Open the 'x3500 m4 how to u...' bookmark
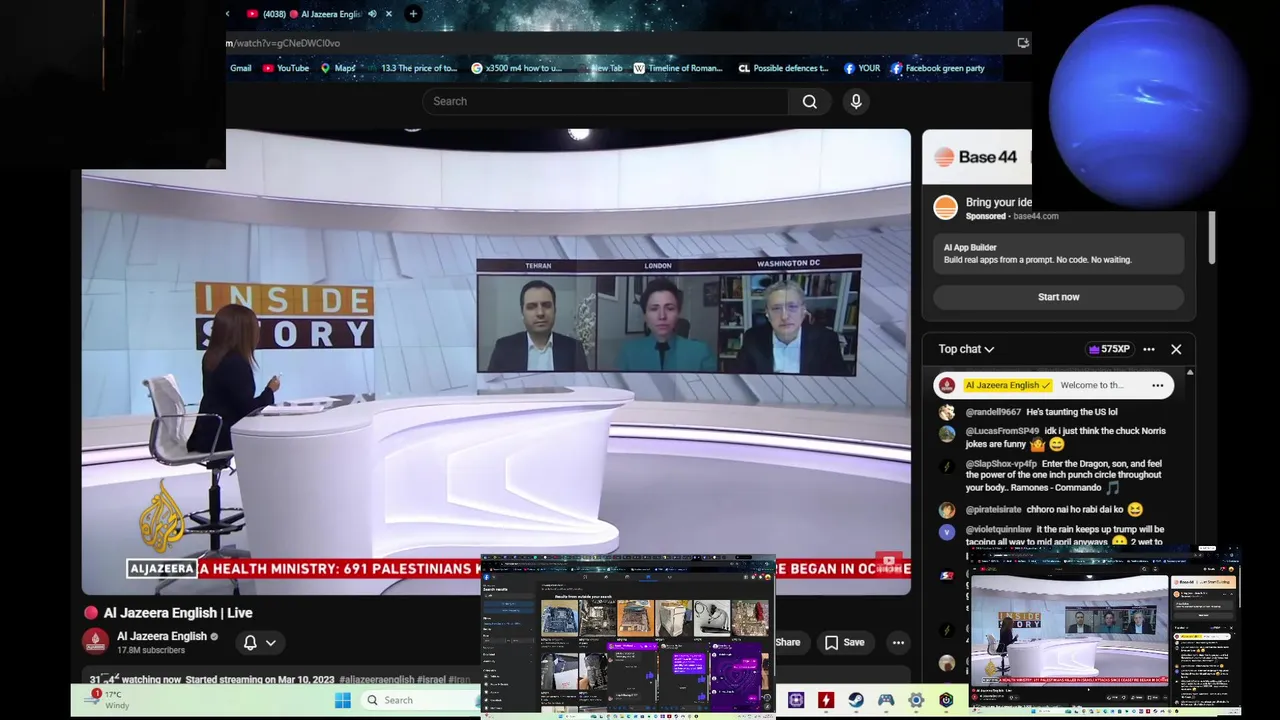 pyautogui.click(x=517, y=68)
